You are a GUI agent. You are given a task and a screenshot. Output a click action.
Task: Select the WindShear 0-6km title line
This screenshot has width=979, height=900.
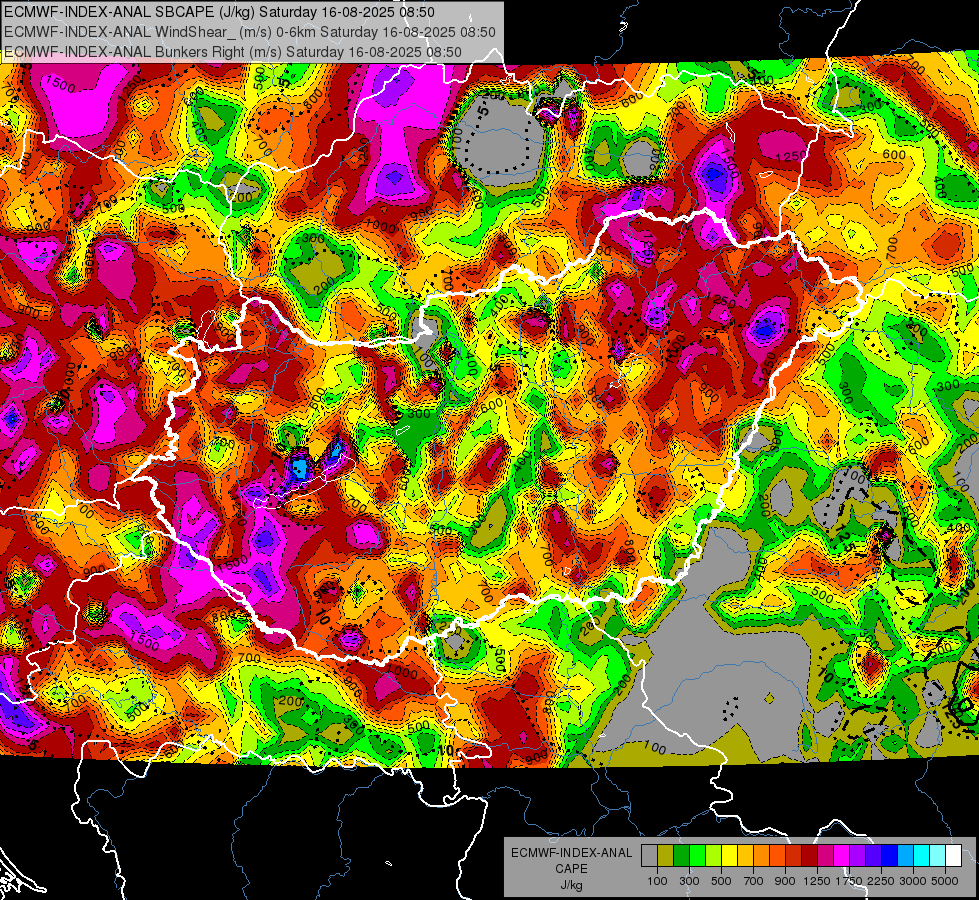[250, 32]
